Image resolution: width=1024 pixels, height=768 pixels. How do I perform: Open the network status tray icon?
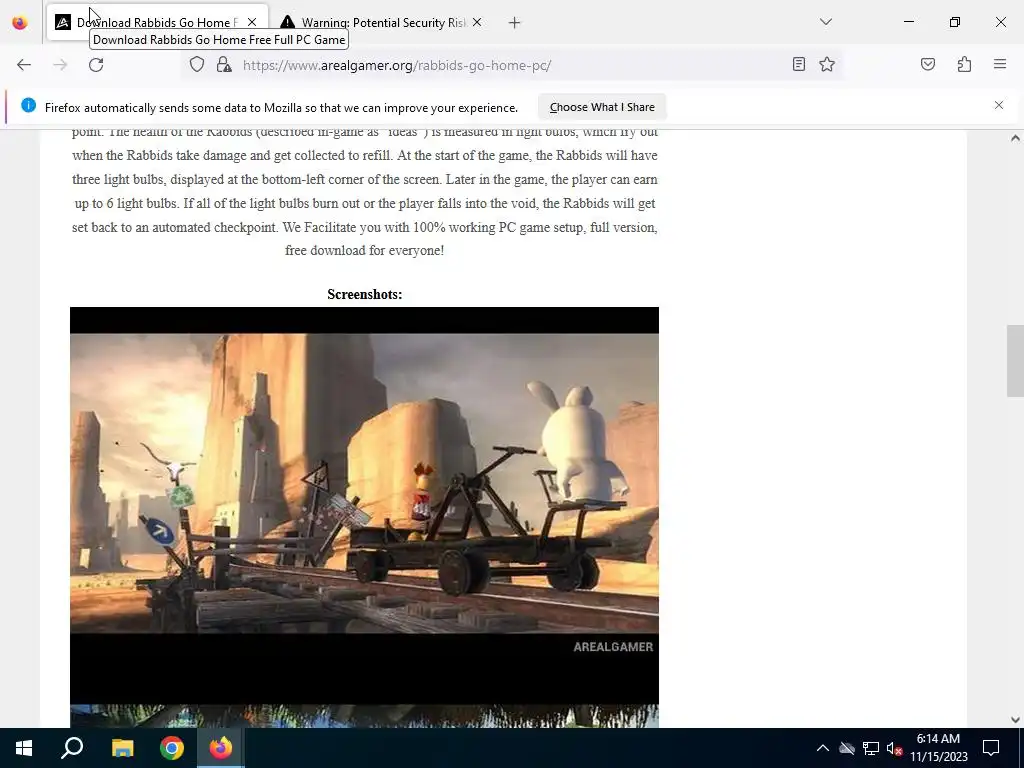pyautogui.click(x=871, y=748)
